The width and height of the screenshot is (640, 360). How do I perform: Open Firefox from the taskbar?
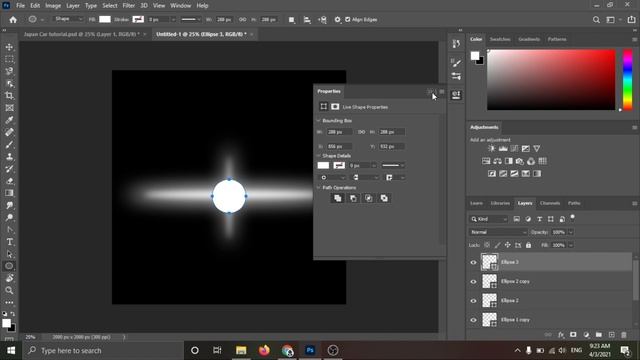point(264,351)
